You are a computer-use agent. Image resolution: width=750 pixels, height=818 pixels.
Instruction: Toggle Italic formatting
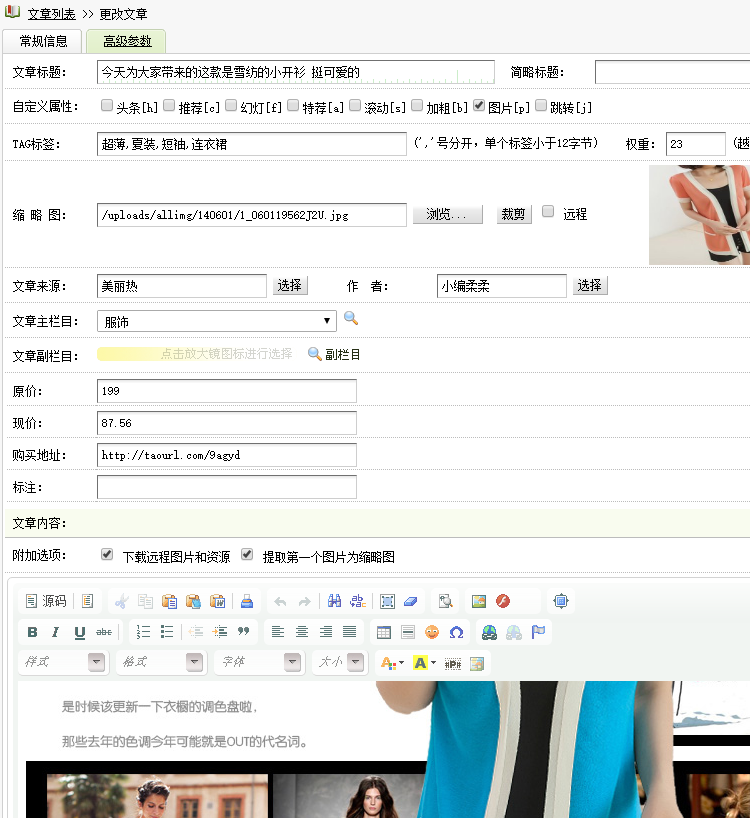[56, 632]
